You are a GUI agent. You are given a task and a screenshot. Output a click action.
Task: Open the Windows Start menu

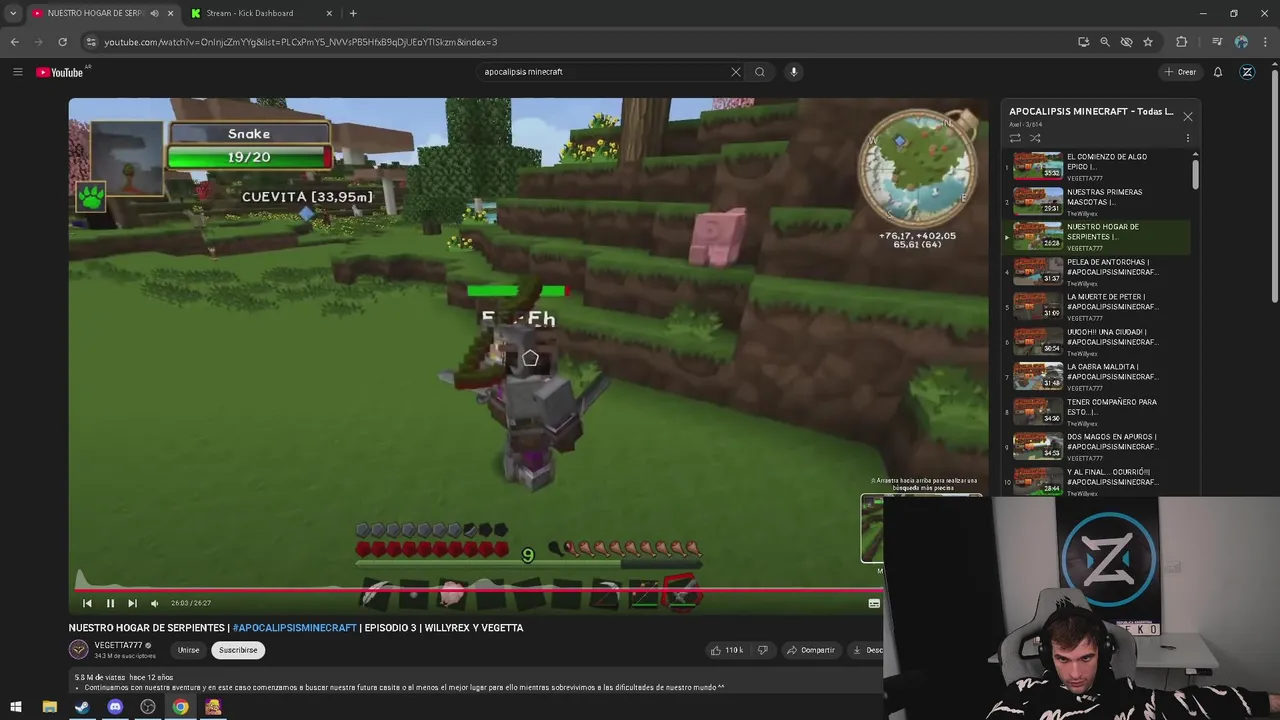[16, 707]
